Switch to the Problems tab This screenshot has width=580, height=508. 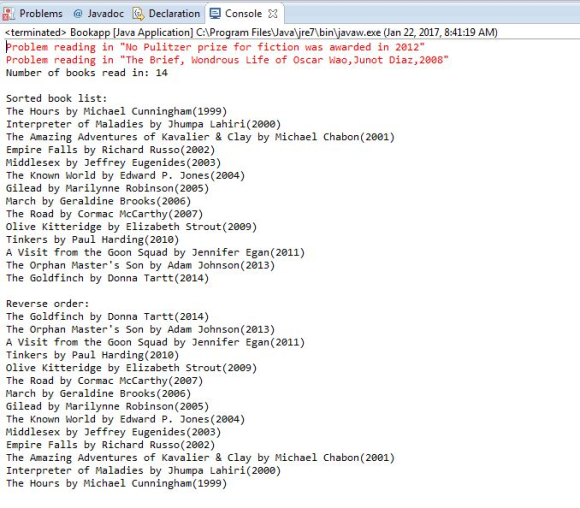click(41, 14)
